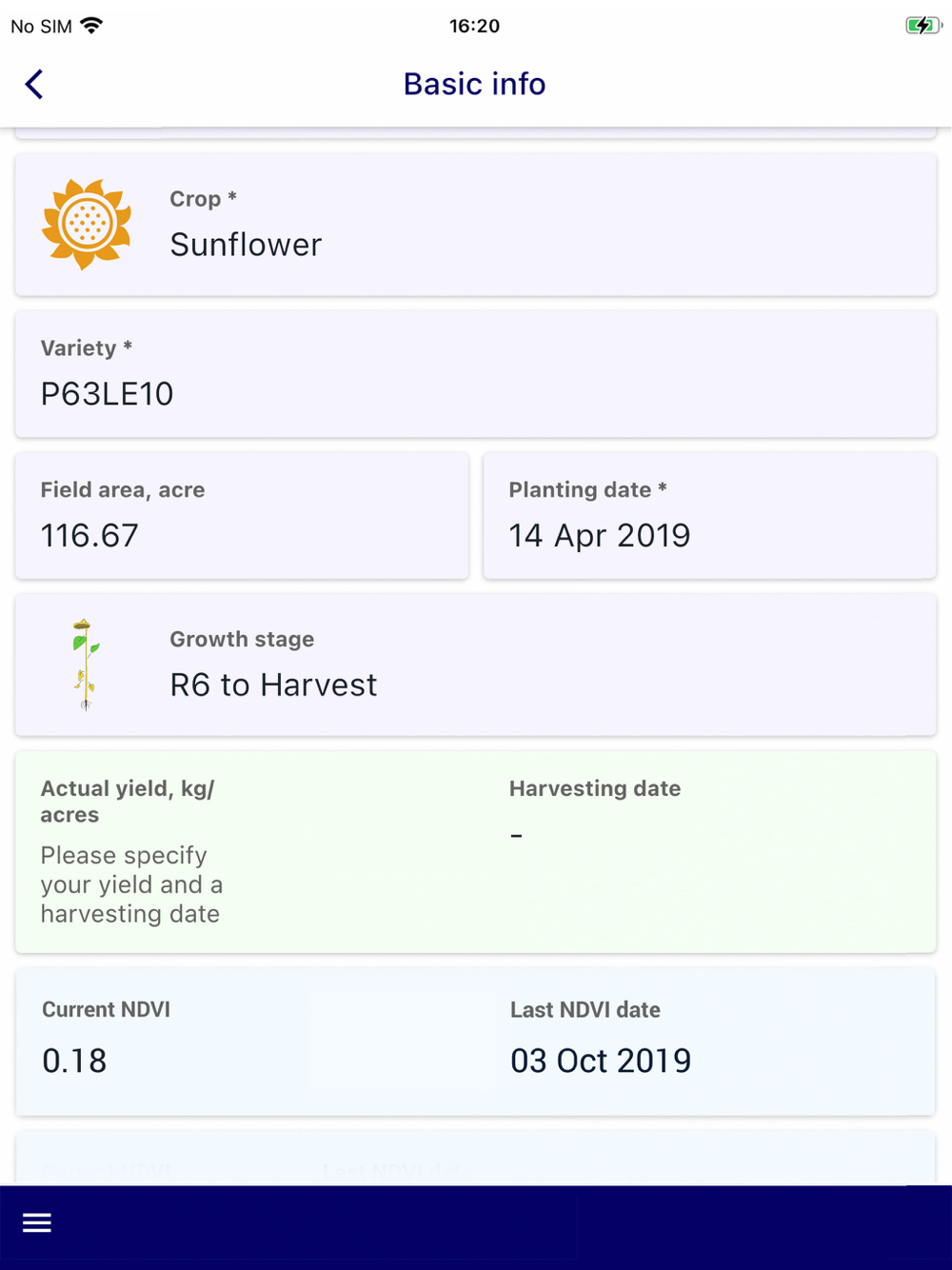
Task: Tap the No SIM status text
Action: (41, 27)
